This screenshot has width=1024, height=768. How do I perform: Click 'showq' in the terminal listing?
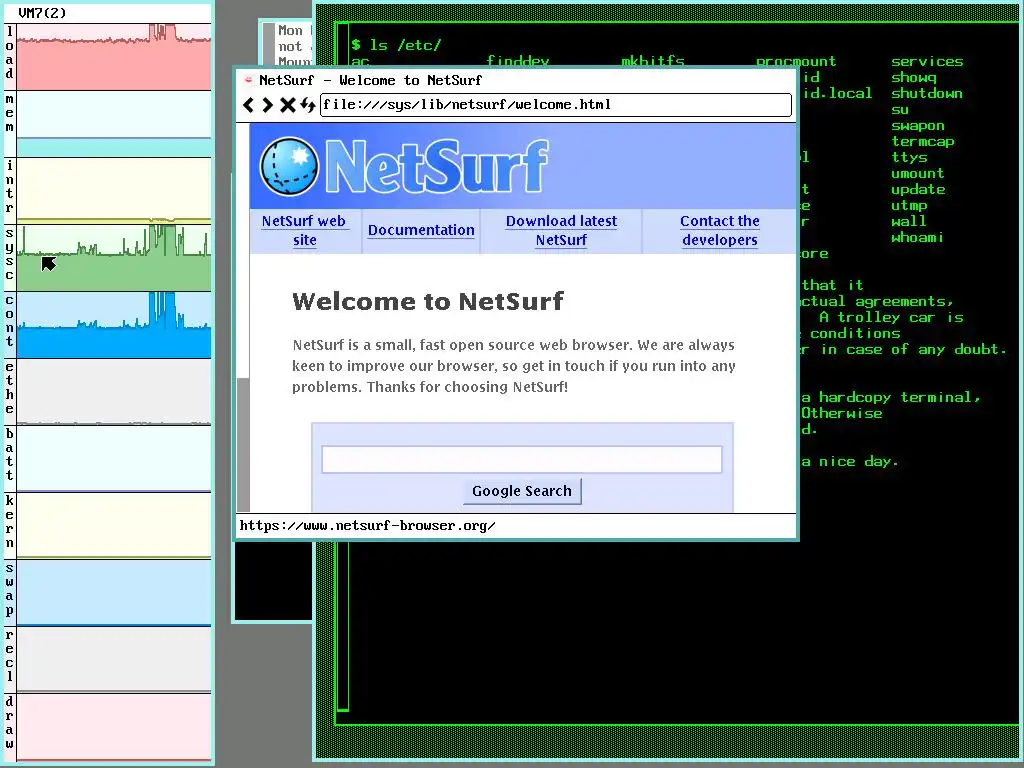(914, 77)
